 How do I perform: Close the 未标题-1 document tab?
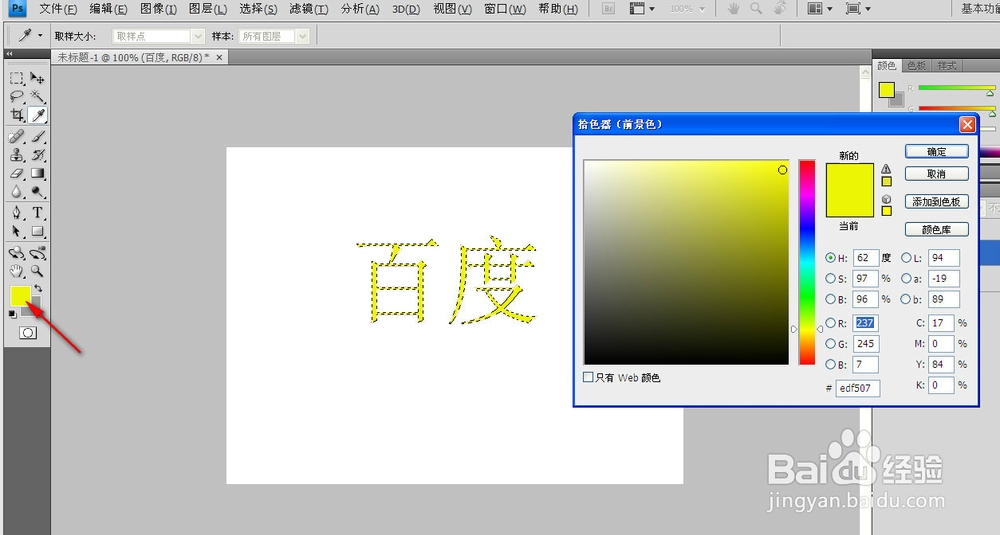[x=219, y=57]
